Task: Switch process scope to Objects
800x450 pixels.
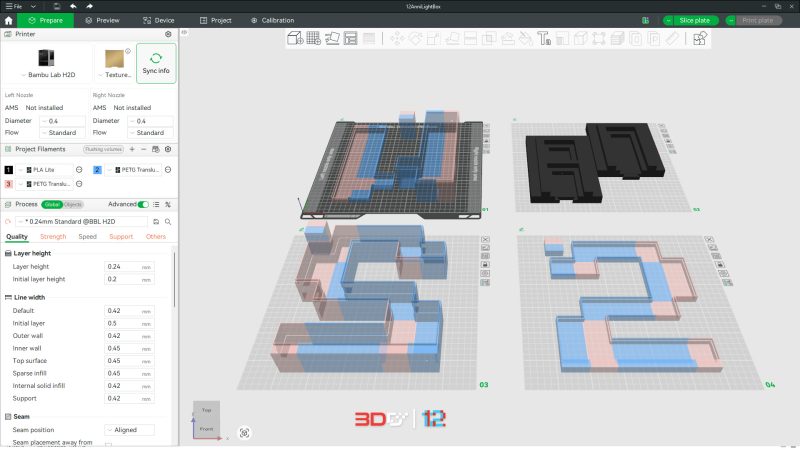Action: pyautogui.click(x=73, y=204)
